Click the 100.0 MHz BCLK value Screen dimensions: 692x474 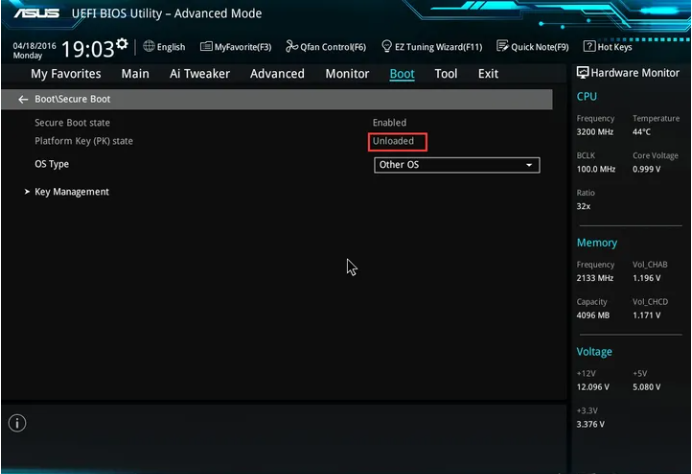tap(596, 169)
